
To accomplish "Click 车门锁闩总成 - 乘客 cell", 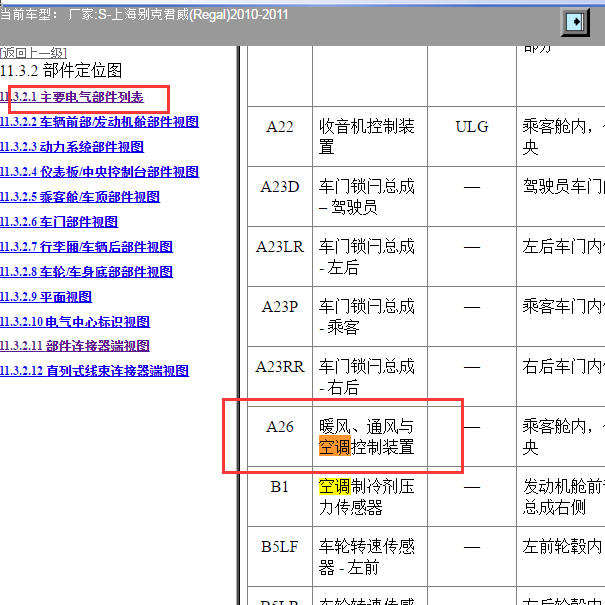I will (x=370, y=317).
